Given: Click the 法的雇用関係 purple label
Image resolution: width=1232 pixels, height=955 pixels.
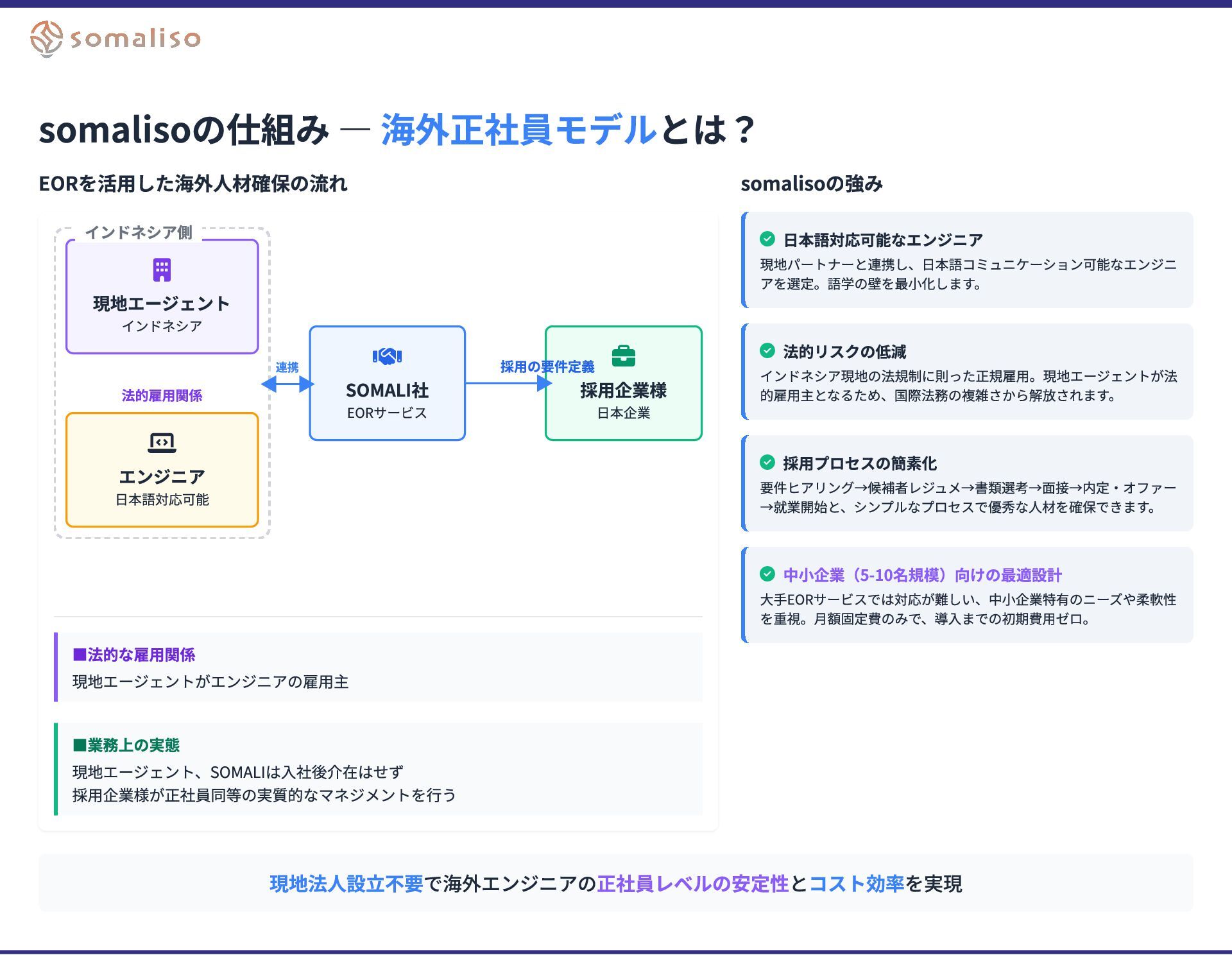Looking at the screenshot, I should 162,395.
